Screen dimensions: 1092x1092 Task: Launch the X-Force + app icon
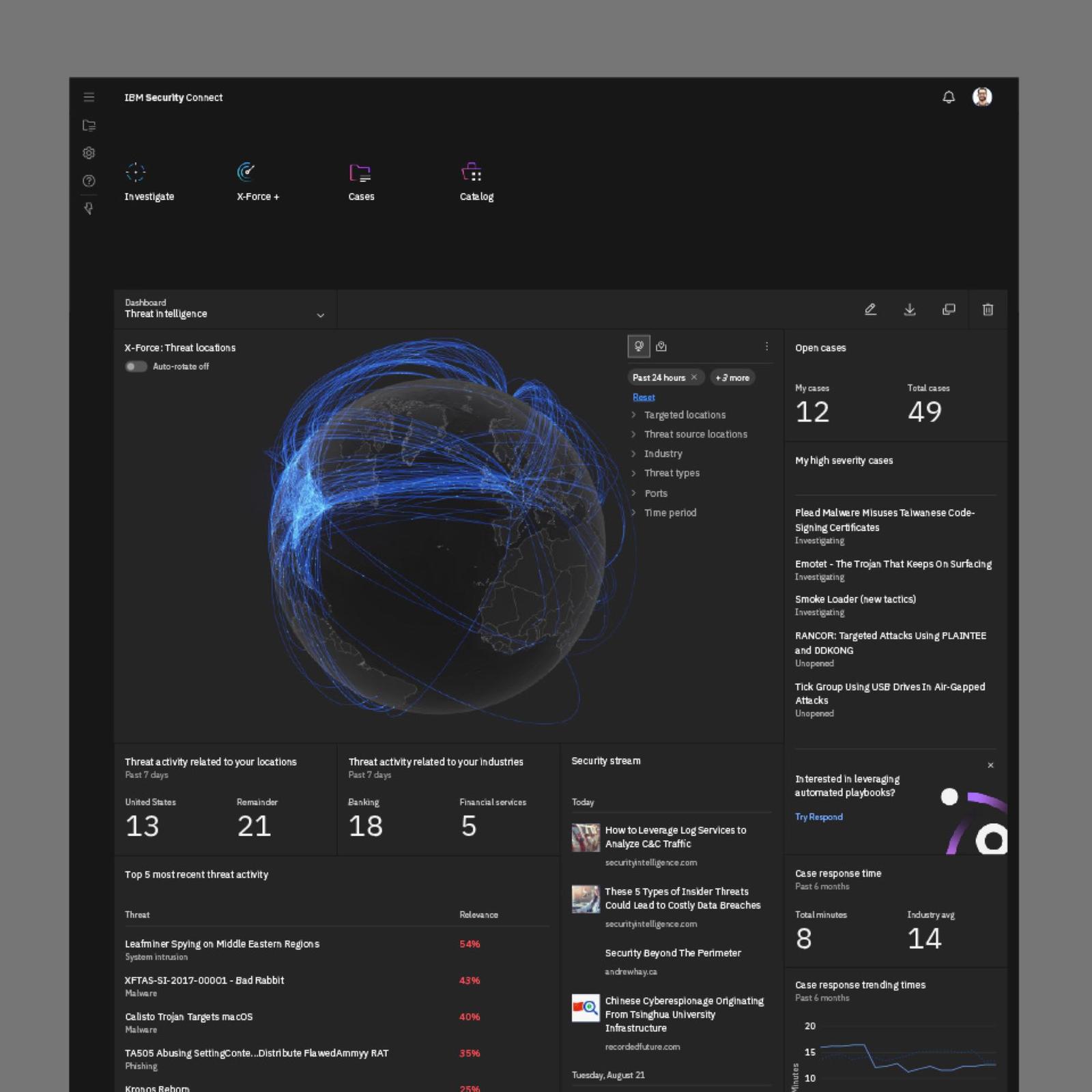[x=246, y=172]
